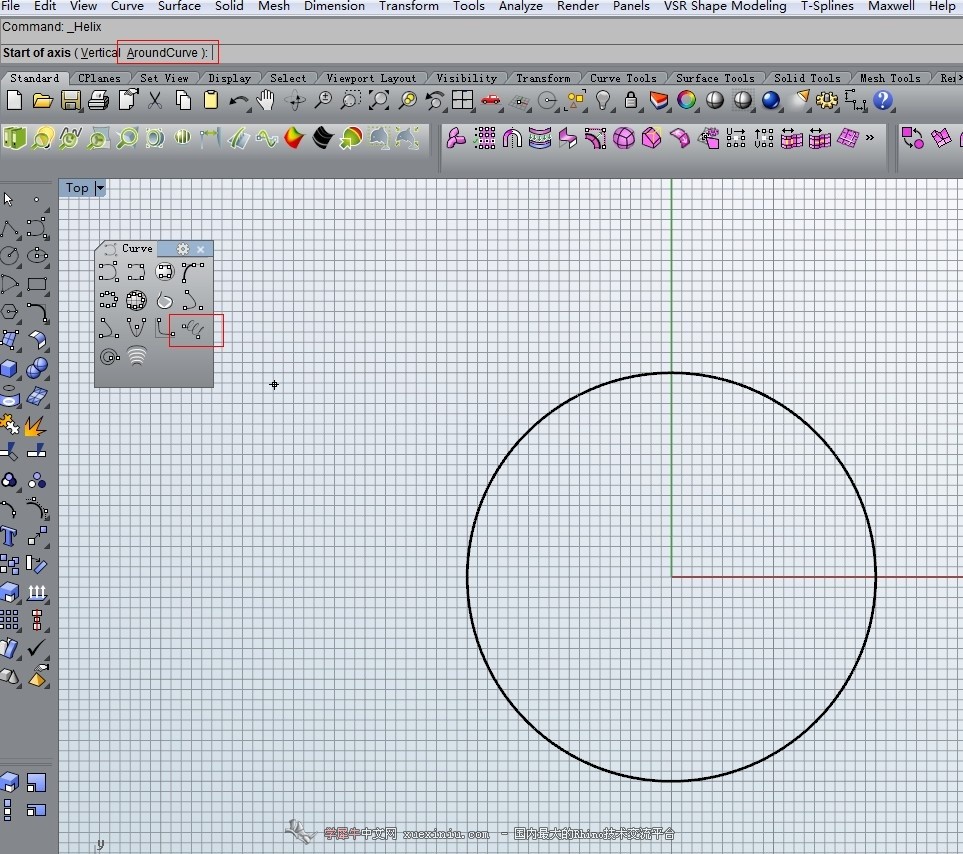The width and height of the screenshot is (963, 854).
Task: Close the floating Curve palette
Action: (201, 249)
